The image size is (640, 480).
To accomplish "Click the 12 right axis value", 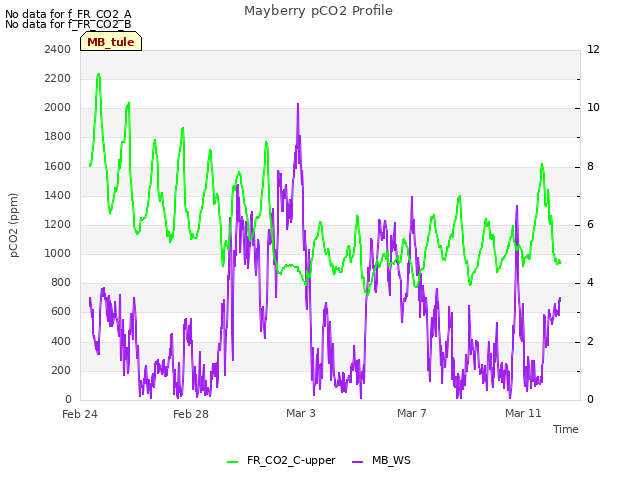I will (593, 49).
